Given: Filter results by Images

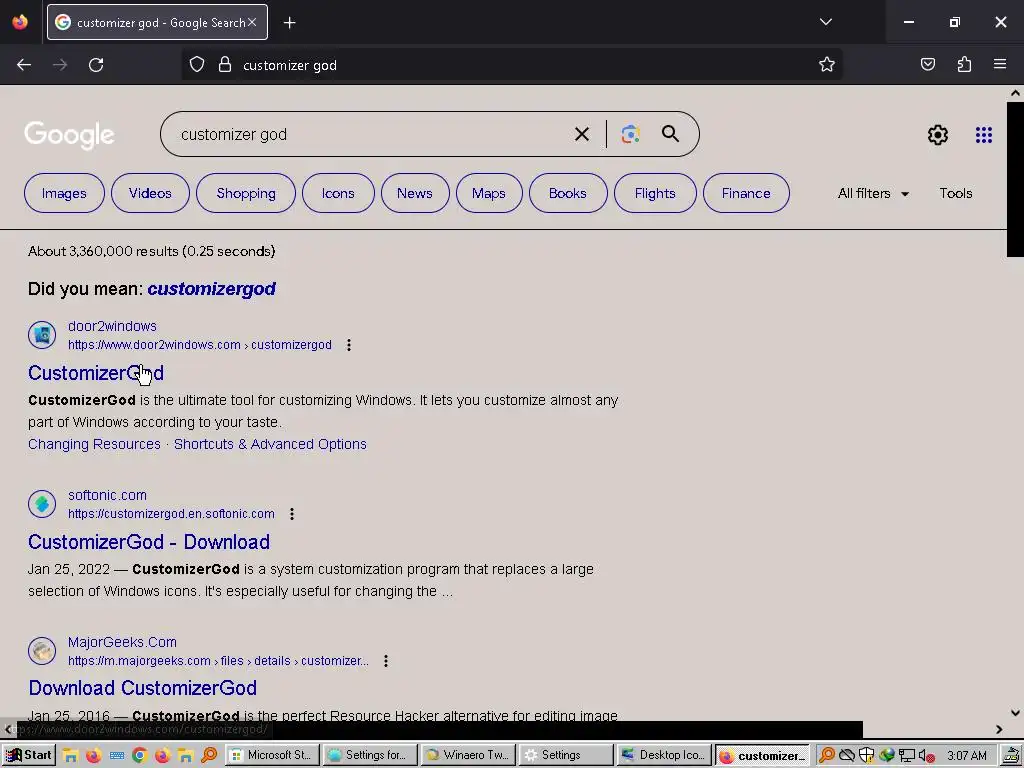Looking at the screenshot, I should tap(64, 193).
